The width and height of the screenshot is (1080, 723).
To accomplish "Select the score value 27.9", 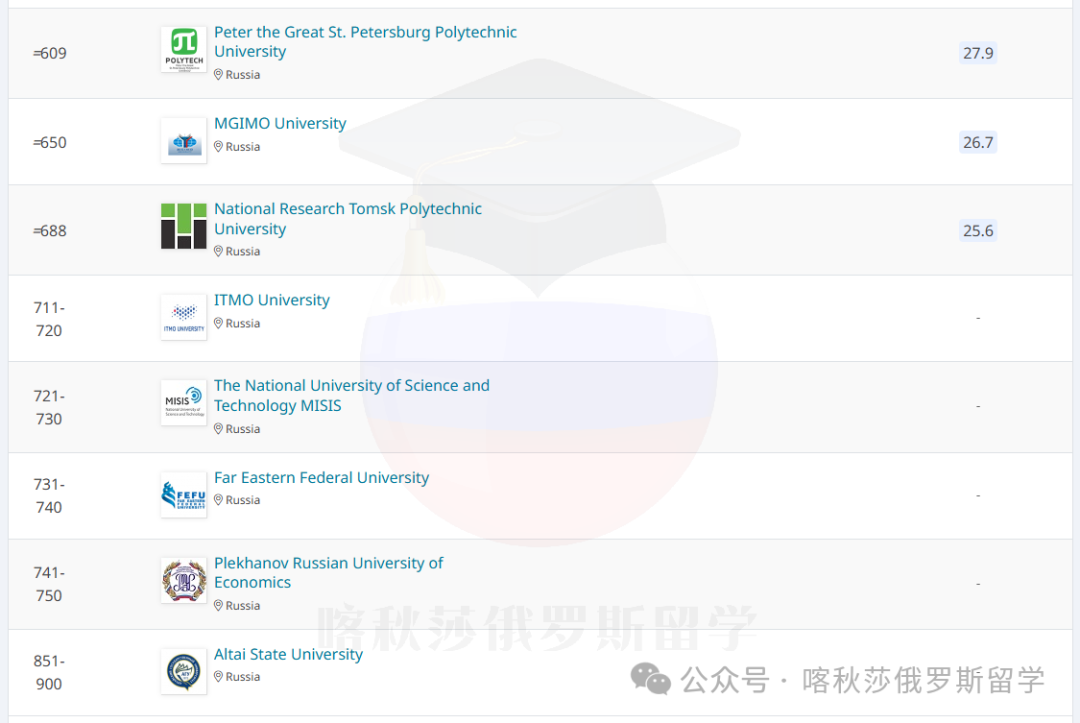I will (x=978, y=53).
